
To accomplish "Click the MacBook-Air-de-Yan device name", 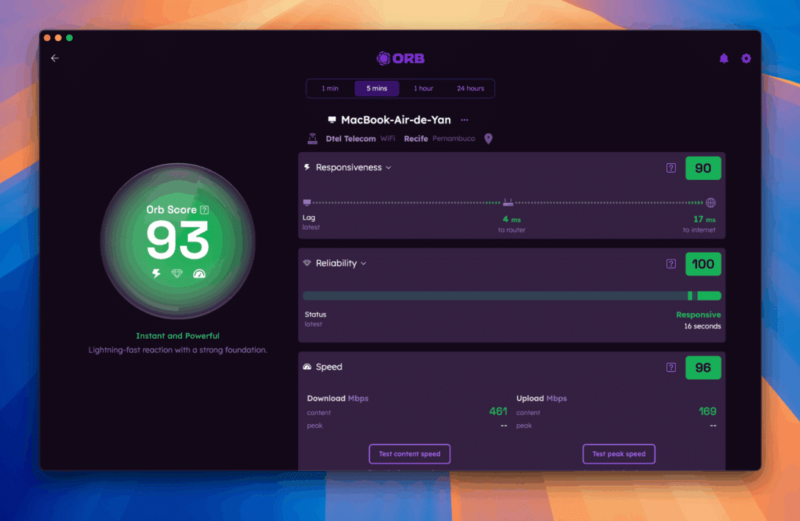I will [396, 120].
